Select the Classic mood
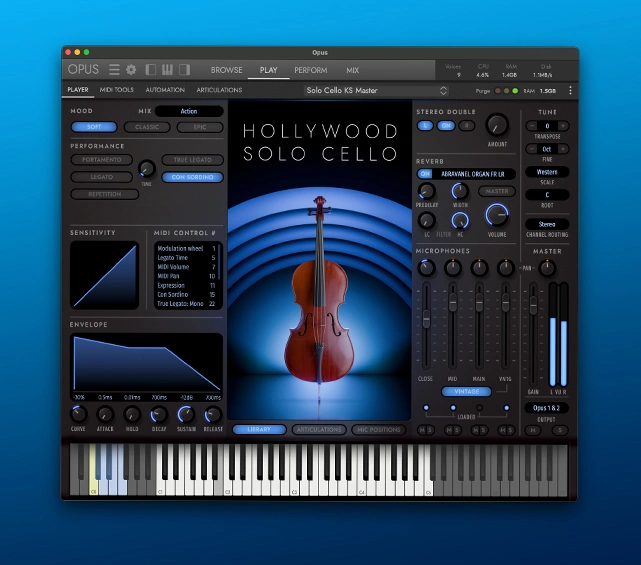This screenshot has width=641, height=565. tap(147, 127)
